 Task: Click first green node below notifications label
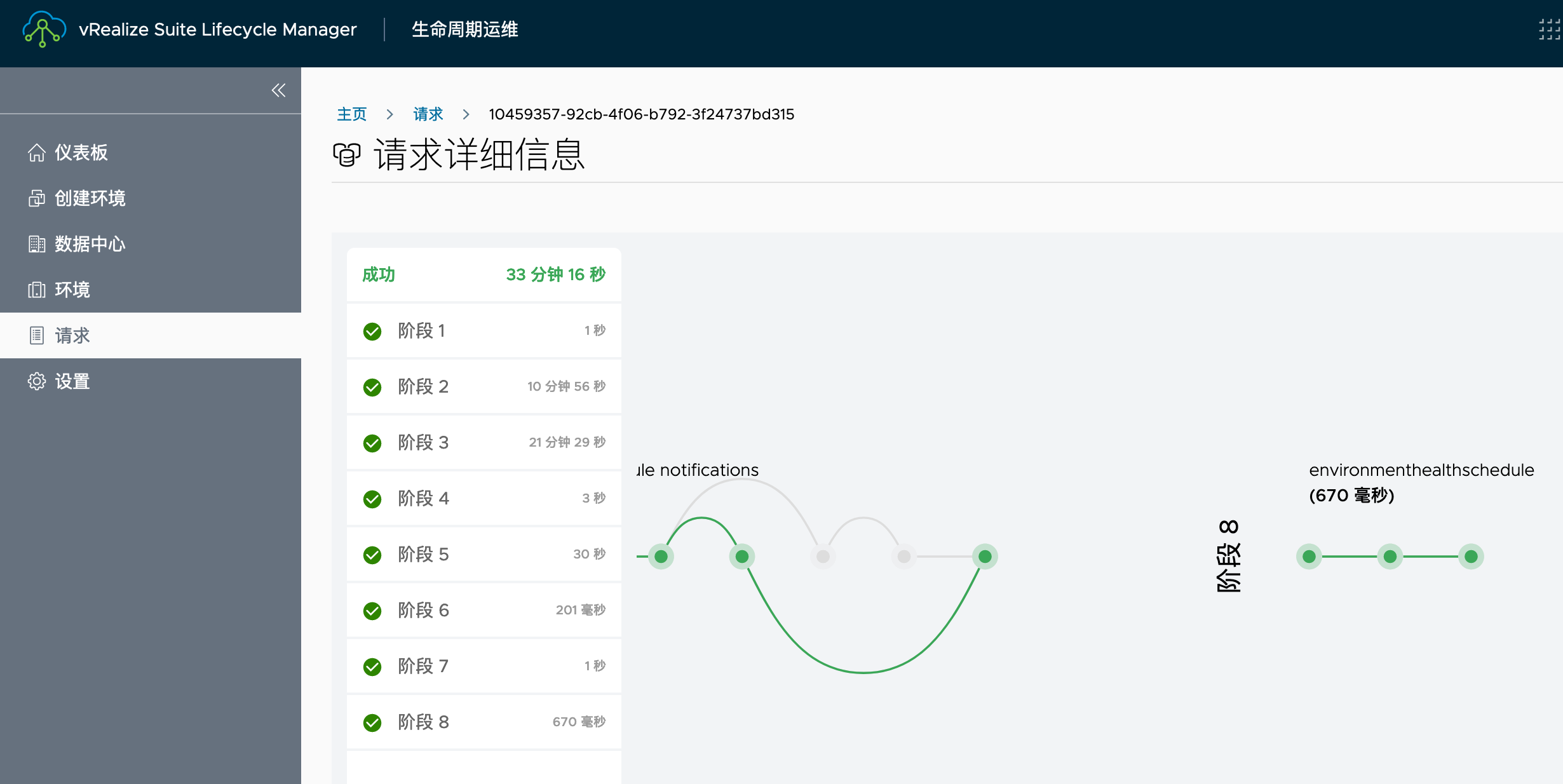click(x=661, y=557)
